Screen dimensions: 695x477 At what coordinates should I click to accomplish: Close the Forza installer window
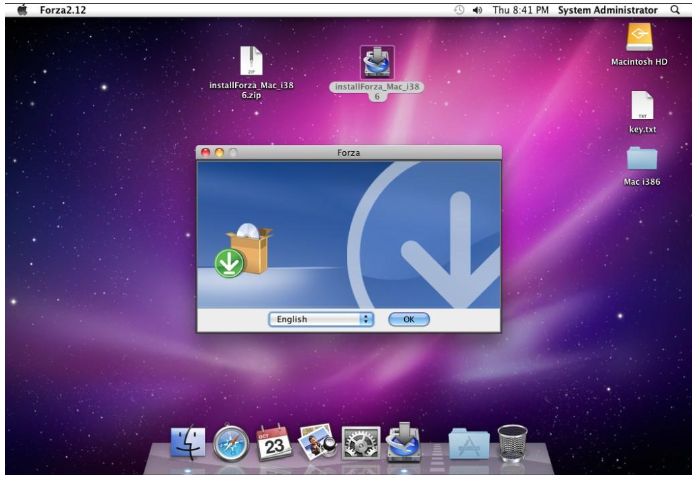pyautogui.click(x=206, y=152)
